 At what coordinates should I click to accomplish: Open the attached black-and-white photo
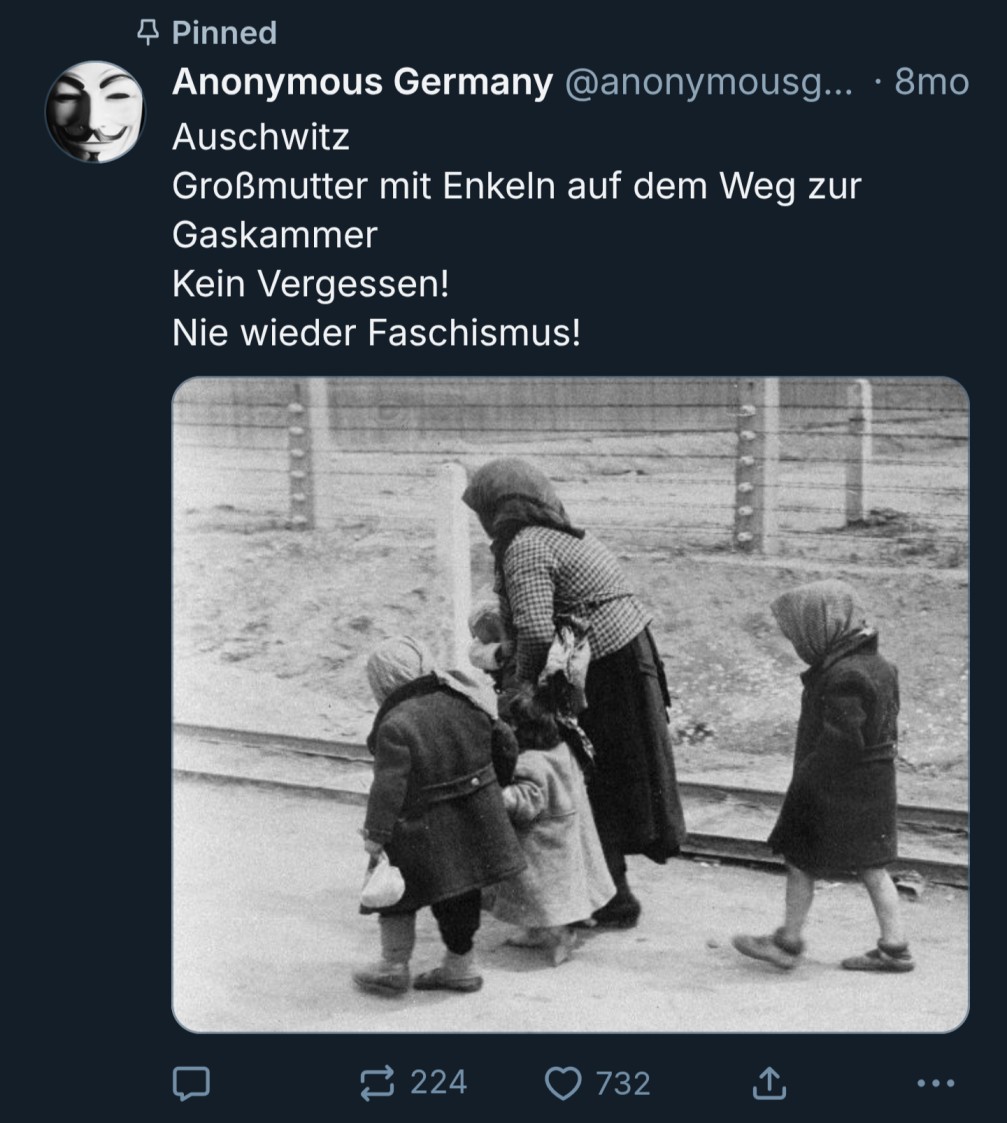(x=570, y=705)
